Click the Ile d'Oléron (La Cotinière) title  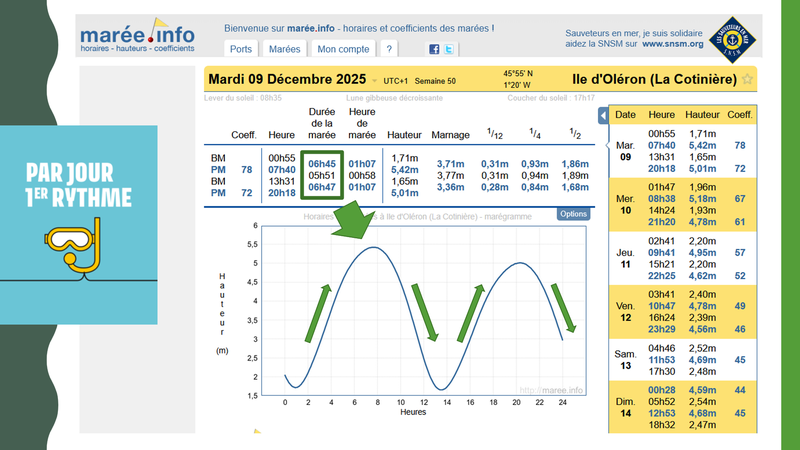(x=654, y=79)
